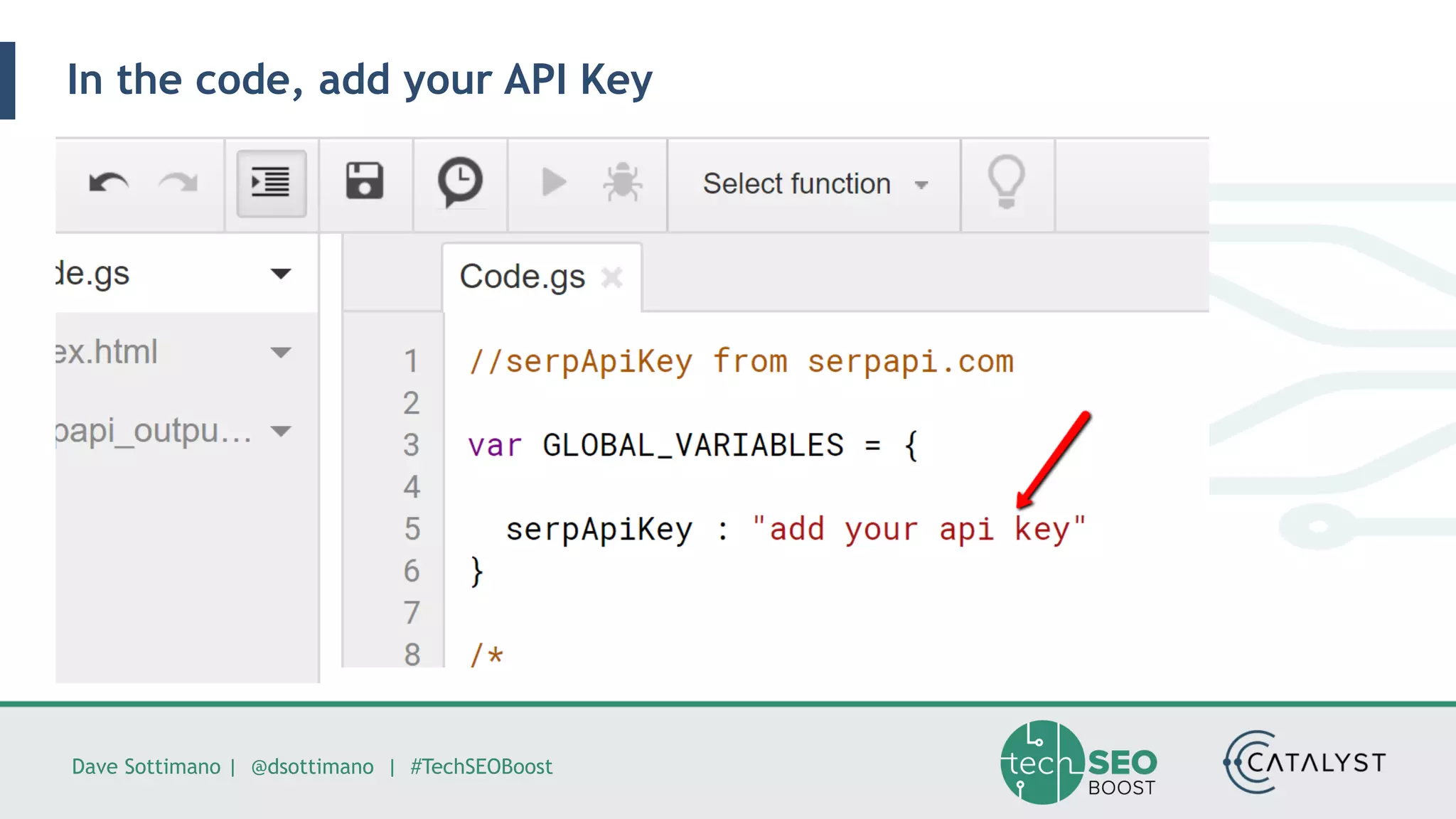Click line number 1 in gutter
The image size is (1456, 819).
click(x=411, y=361)
